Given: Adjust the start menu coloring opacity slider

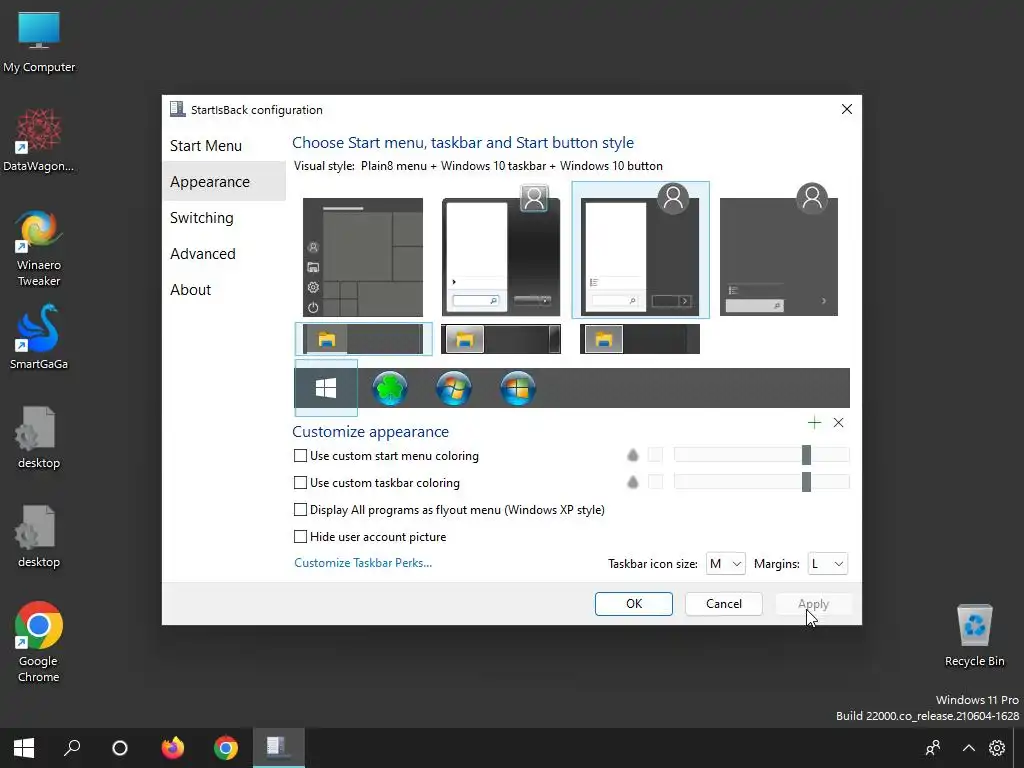Looking at the screenshot, I should [x=761, y=455].
